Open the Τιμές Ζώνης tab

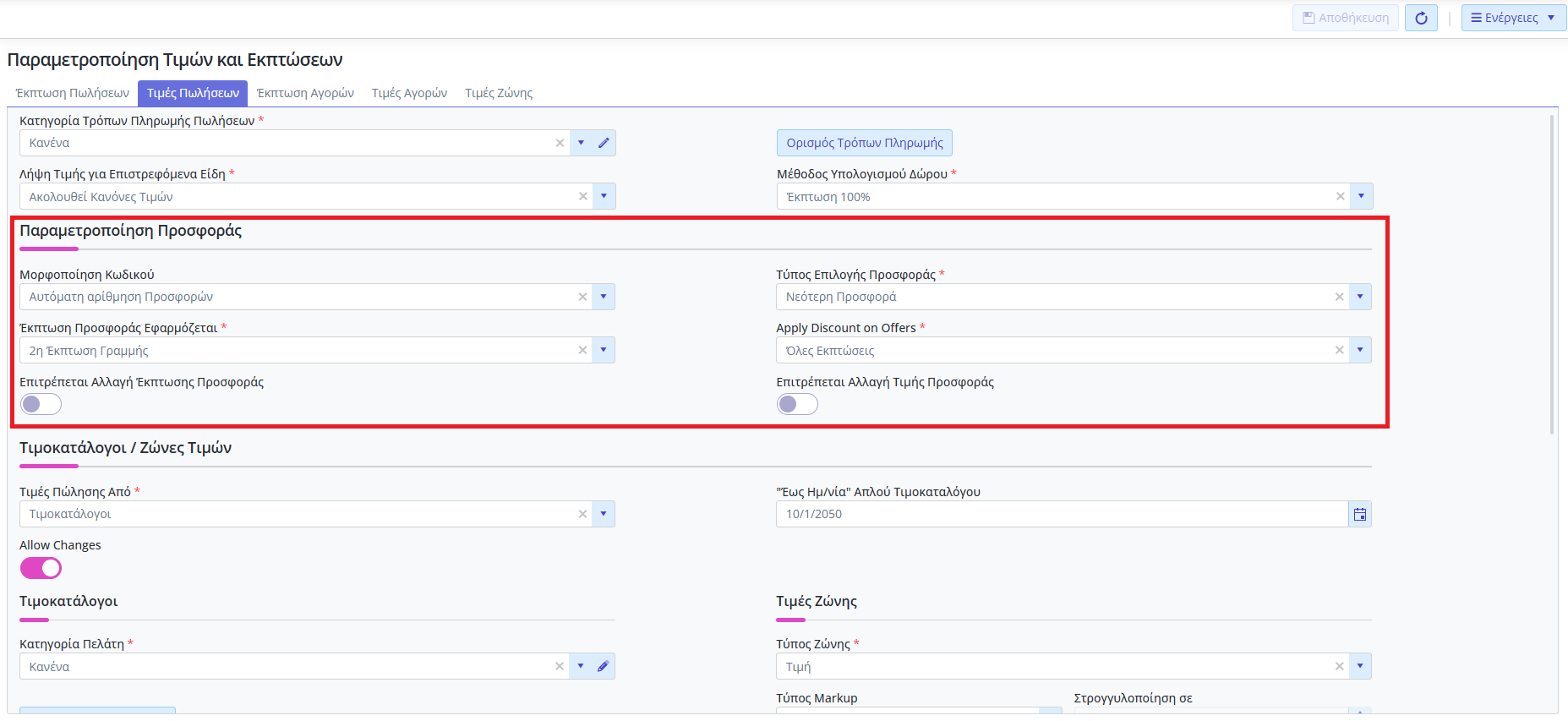click(x=499, y=93)
